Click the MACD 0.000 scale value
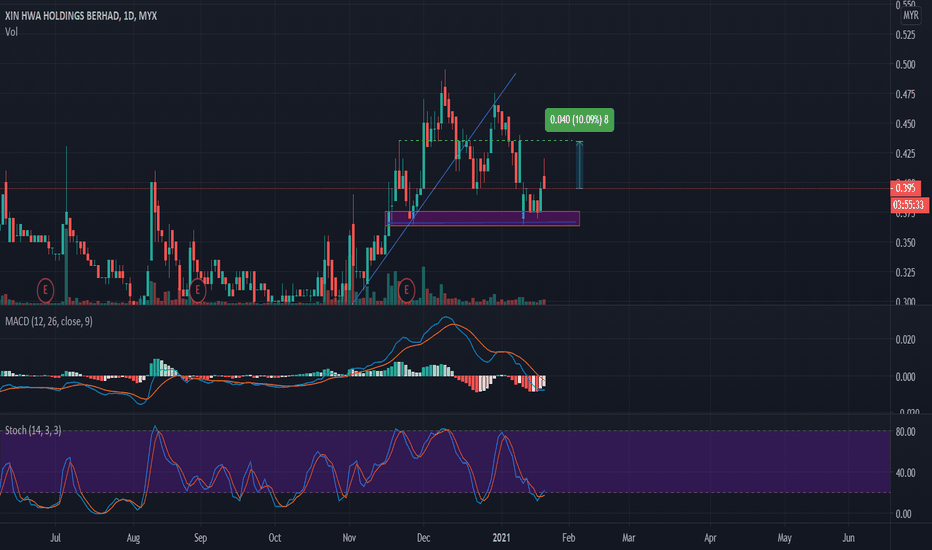The width and height of the screenshot is (932, 550). 905,377
